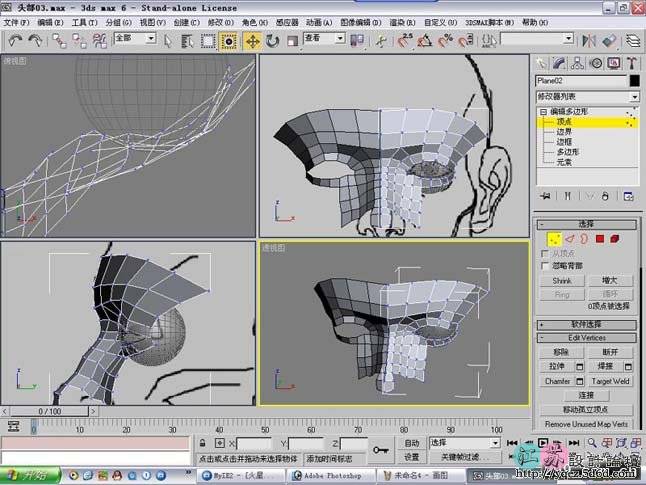Click Configure Modifier Sets icon
The image size is (646, 485).
coord(628,196)
